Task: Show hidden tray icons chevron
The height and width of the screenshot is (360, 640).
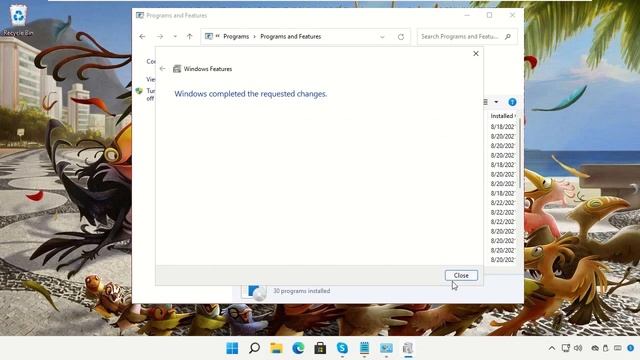Action: coord(552,348)
